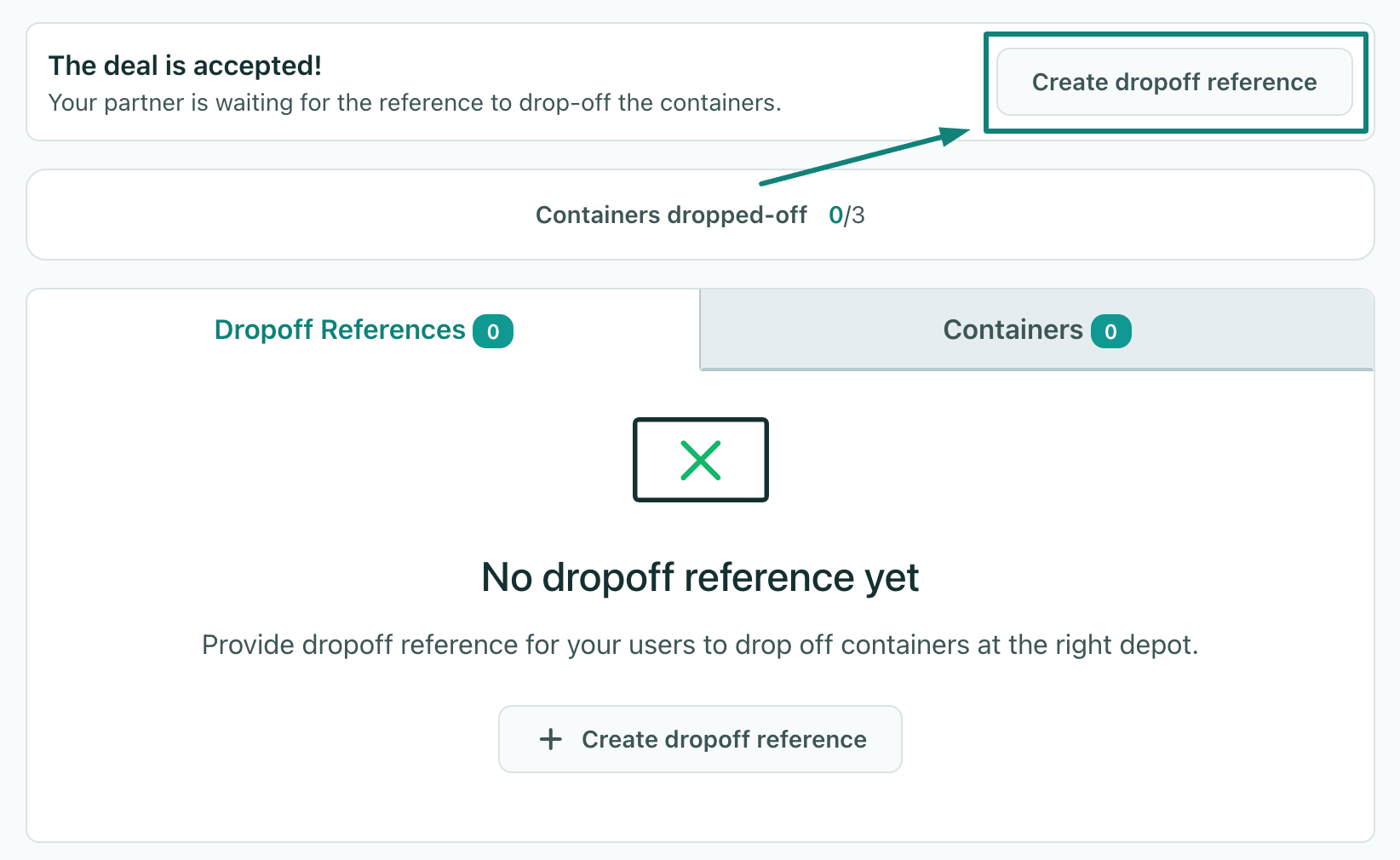Screen dimensions: 1400x860
Task: Click the green zero in the dropped-off counter
Action: pos(835,215)
